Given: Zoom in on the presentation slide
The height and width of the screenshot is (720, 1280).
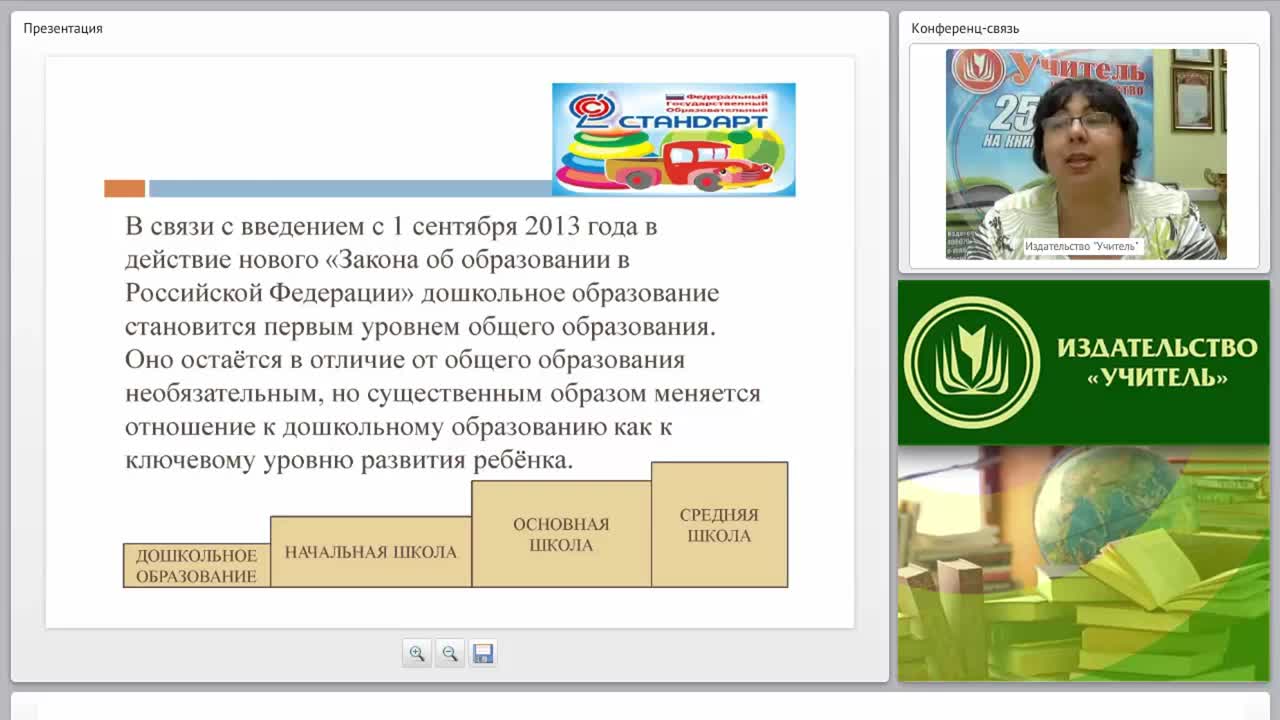Looking at the screenshot, I should point(416,653).
